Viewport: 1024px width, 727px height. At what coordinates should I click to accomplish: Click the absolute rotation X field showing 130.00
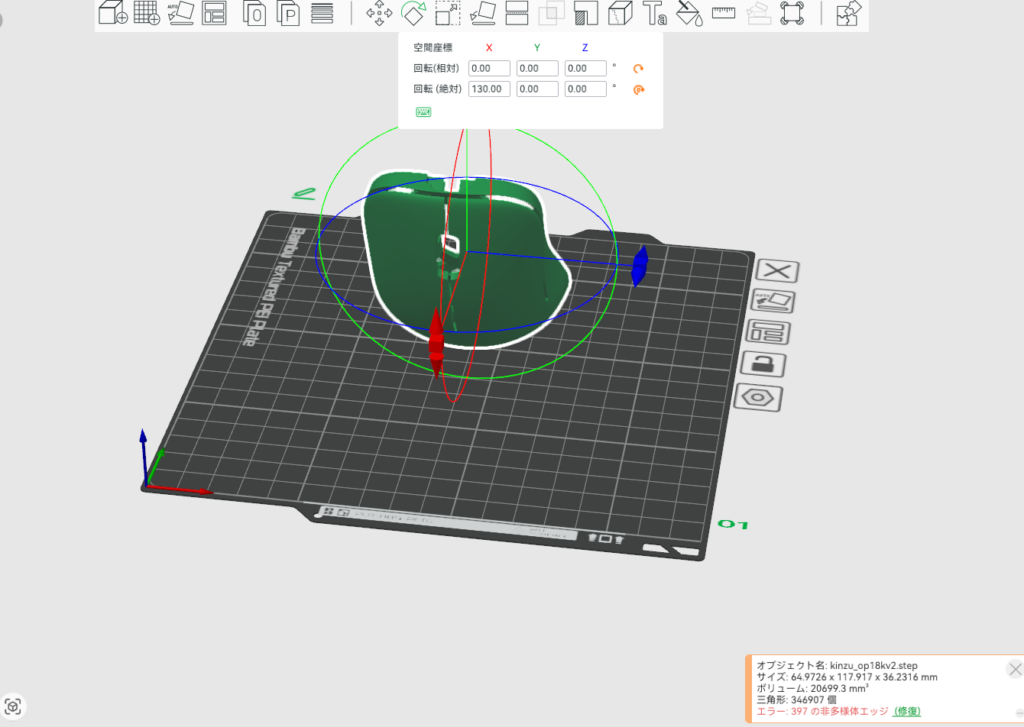490,89
